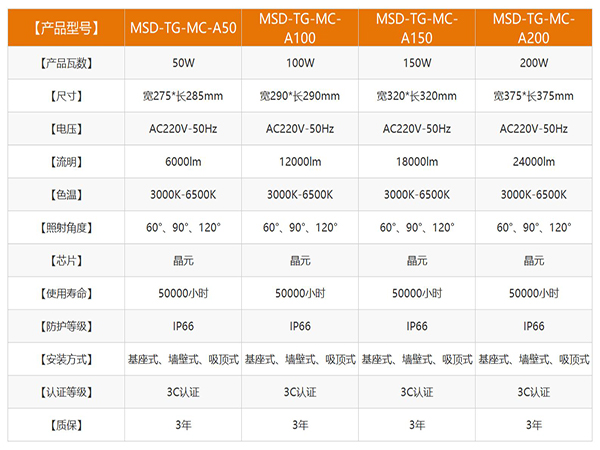Click IP66 in the A200 column
This screenshot has height=450, width=600.
(534, 326)
